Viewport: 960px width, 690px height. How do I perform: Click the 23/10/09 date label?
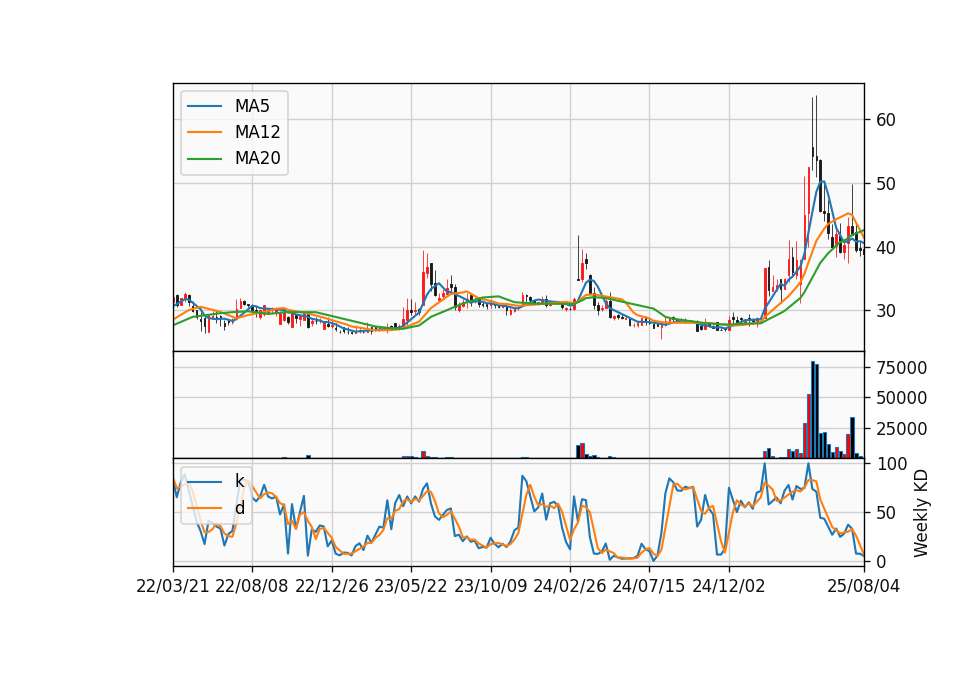click(x=490, y=586)
